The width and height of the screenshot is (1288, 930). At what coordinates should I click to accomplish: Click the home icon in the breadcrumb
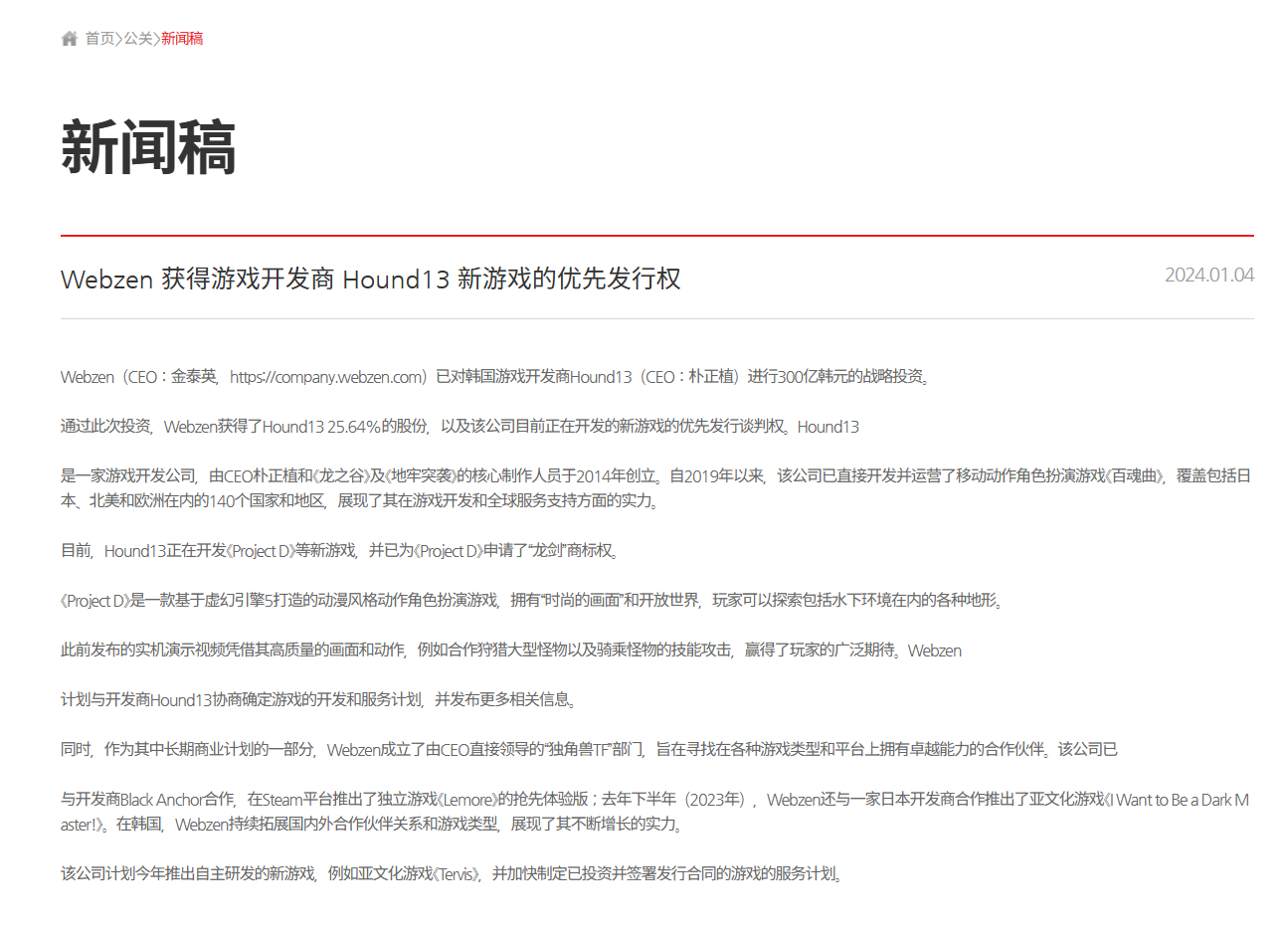tap(70, 39)
